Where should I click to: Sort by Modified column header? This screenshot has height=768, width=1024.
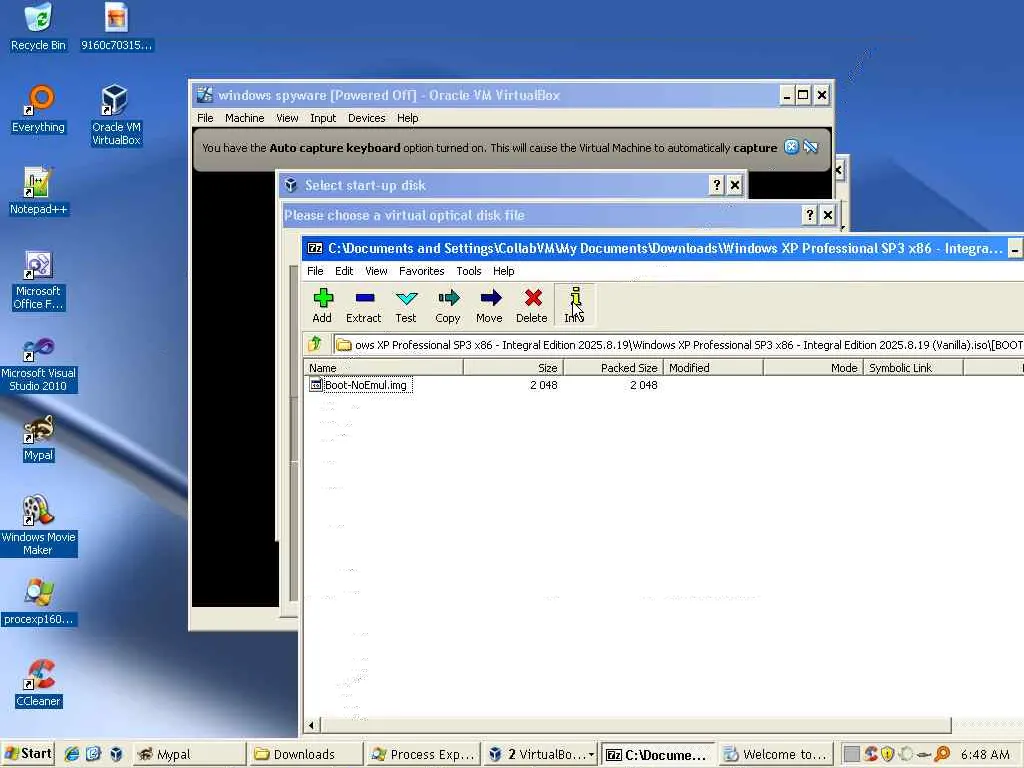713,368
